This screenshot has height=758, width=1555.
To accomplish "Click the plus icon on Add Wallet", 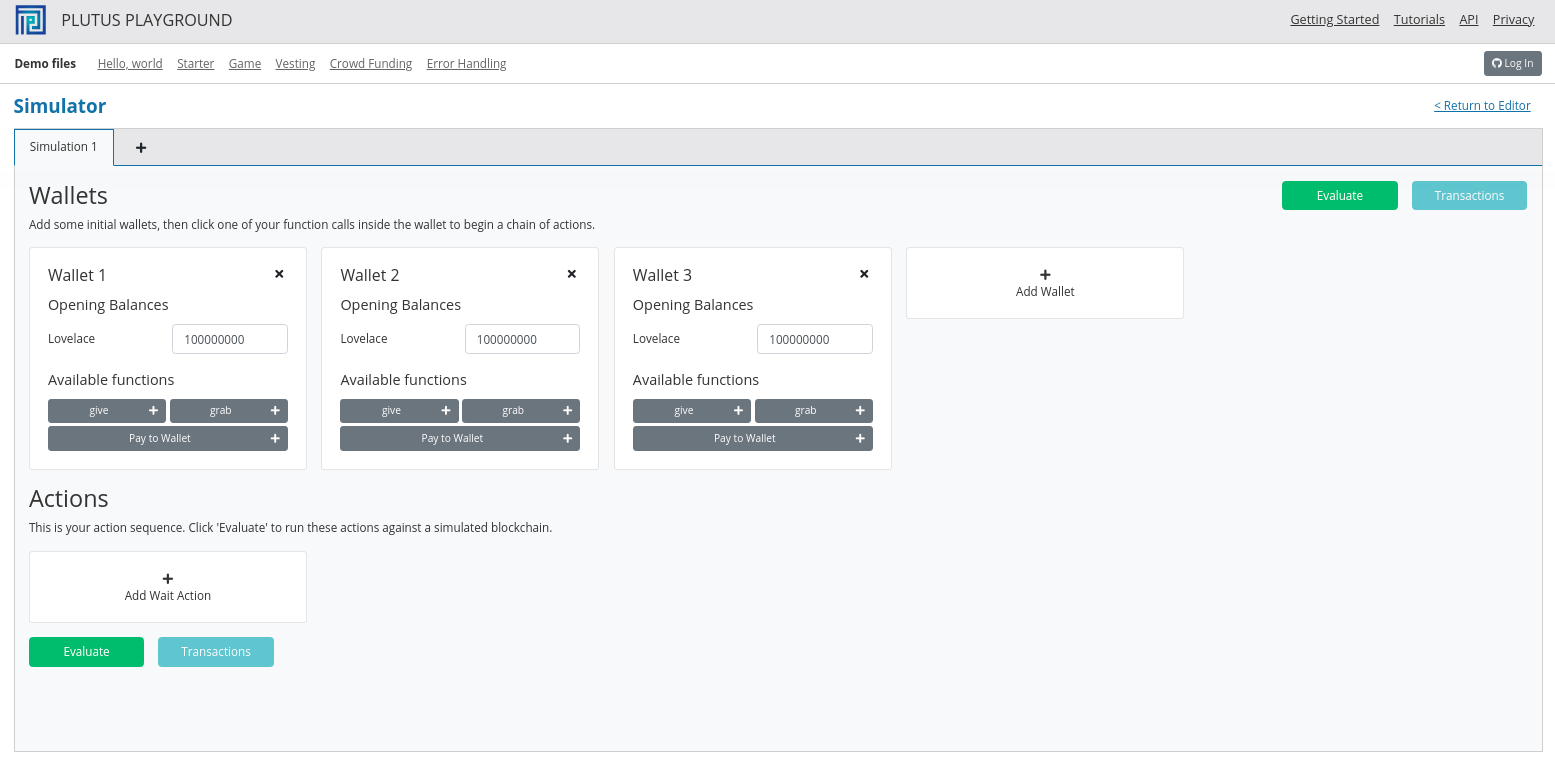I will click(x=1045, y=275).
